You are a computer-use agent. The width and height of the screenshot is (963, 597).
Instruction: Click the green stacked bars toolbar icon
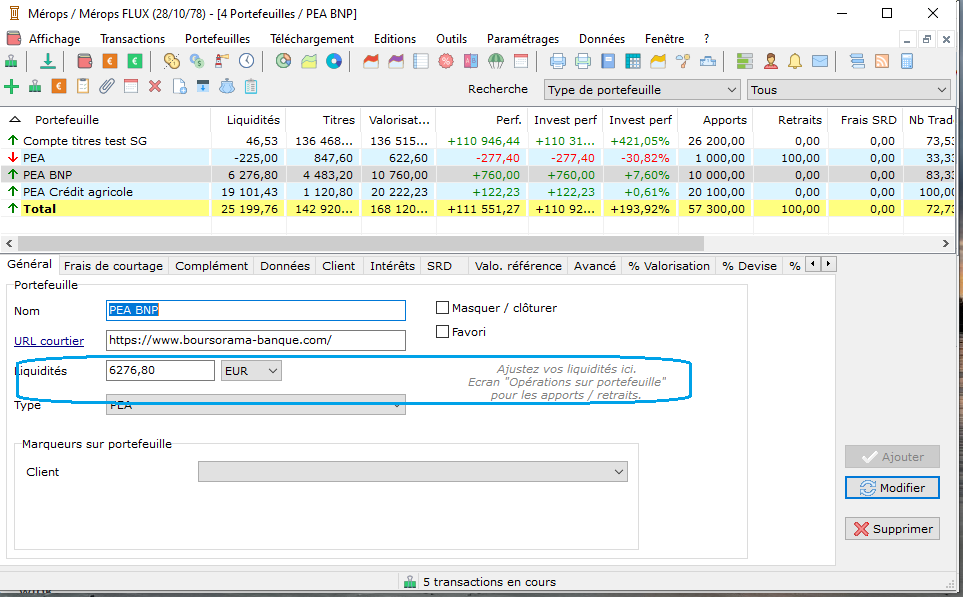[744, 61]
